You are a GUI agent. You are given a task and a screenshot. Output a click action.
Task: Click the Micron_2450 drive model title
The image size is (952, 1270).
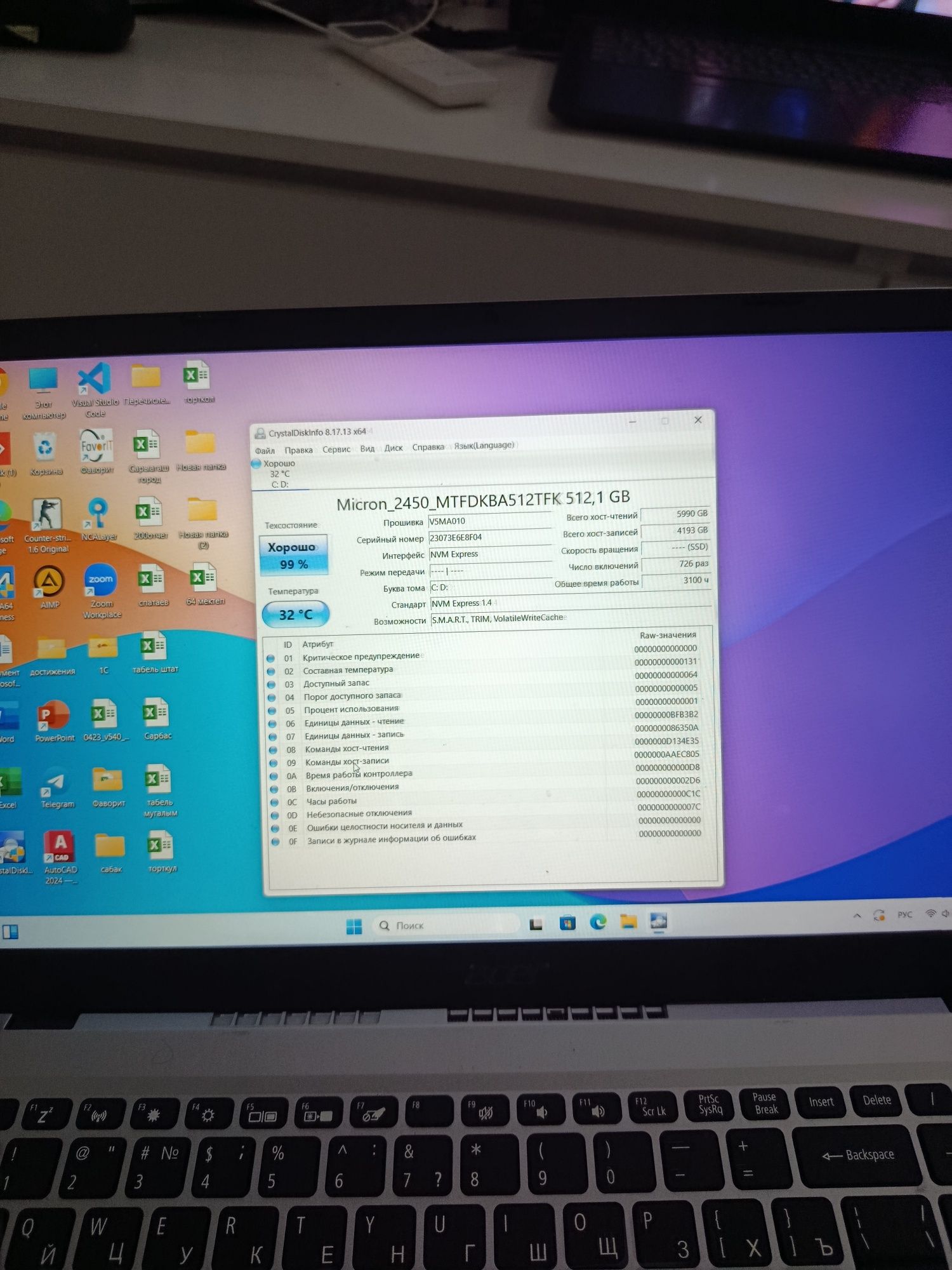(x=483, y=500)
